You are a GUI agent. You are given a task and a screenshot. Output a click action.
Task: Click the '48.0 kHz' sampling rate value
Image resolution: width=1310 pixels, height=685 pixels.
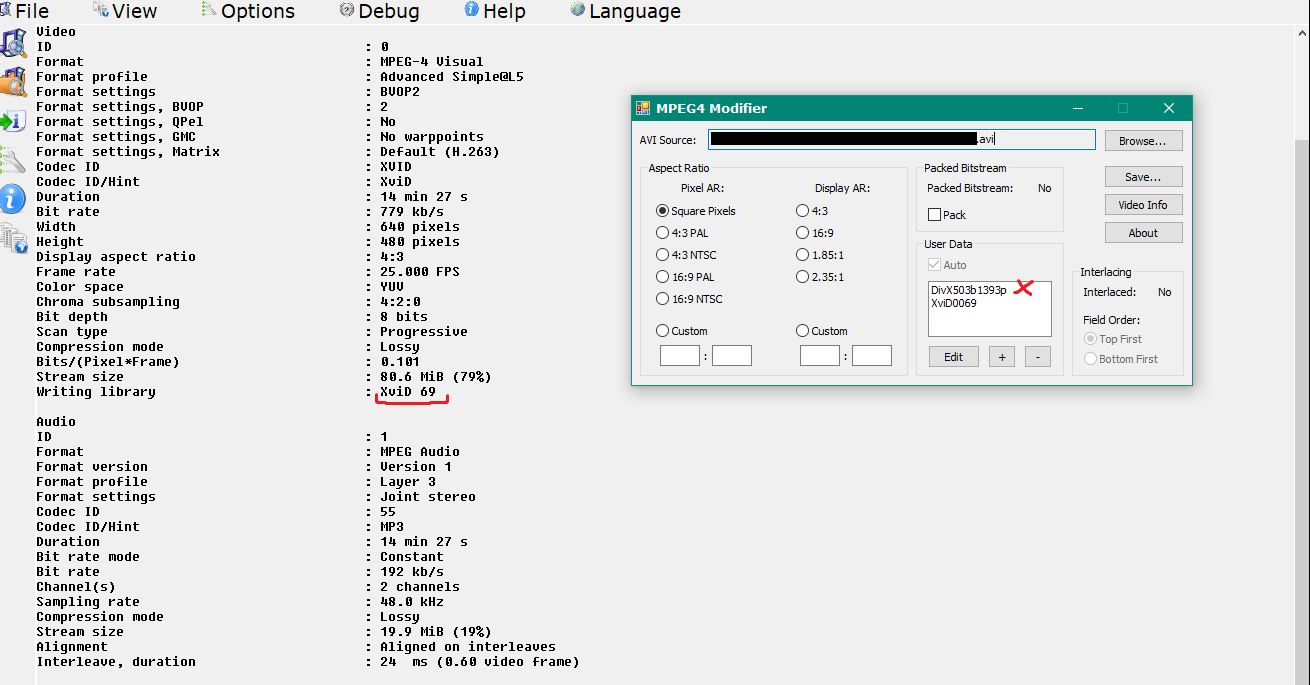[x=412, y=602]
